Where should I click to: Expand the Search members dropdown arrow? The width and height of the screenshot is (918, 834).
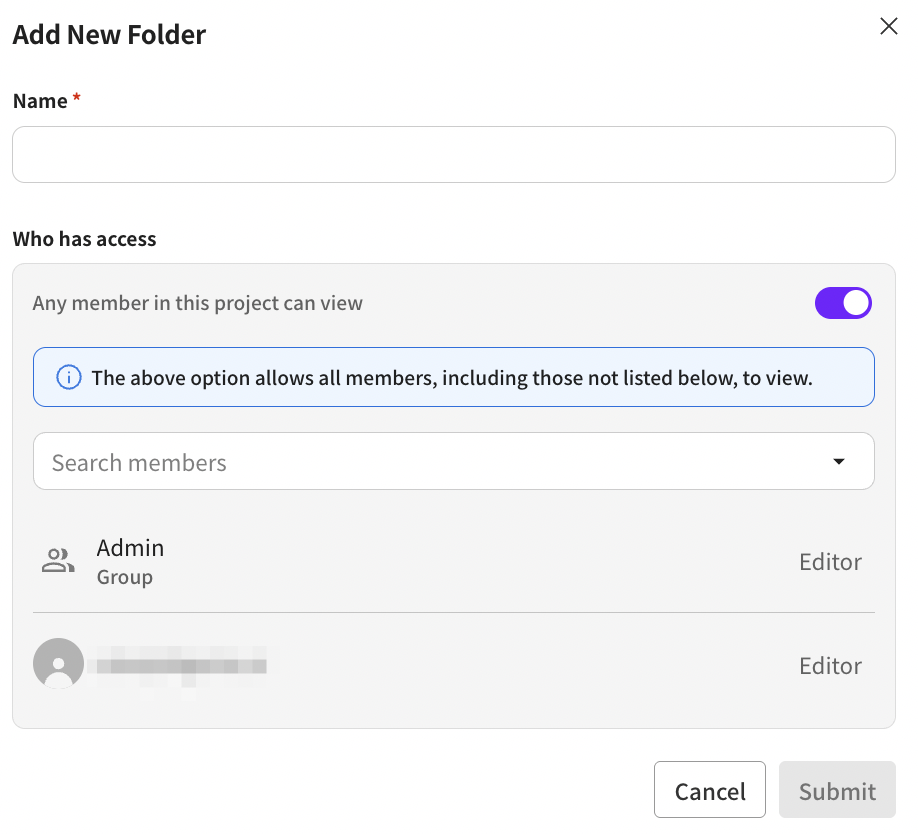839,462
